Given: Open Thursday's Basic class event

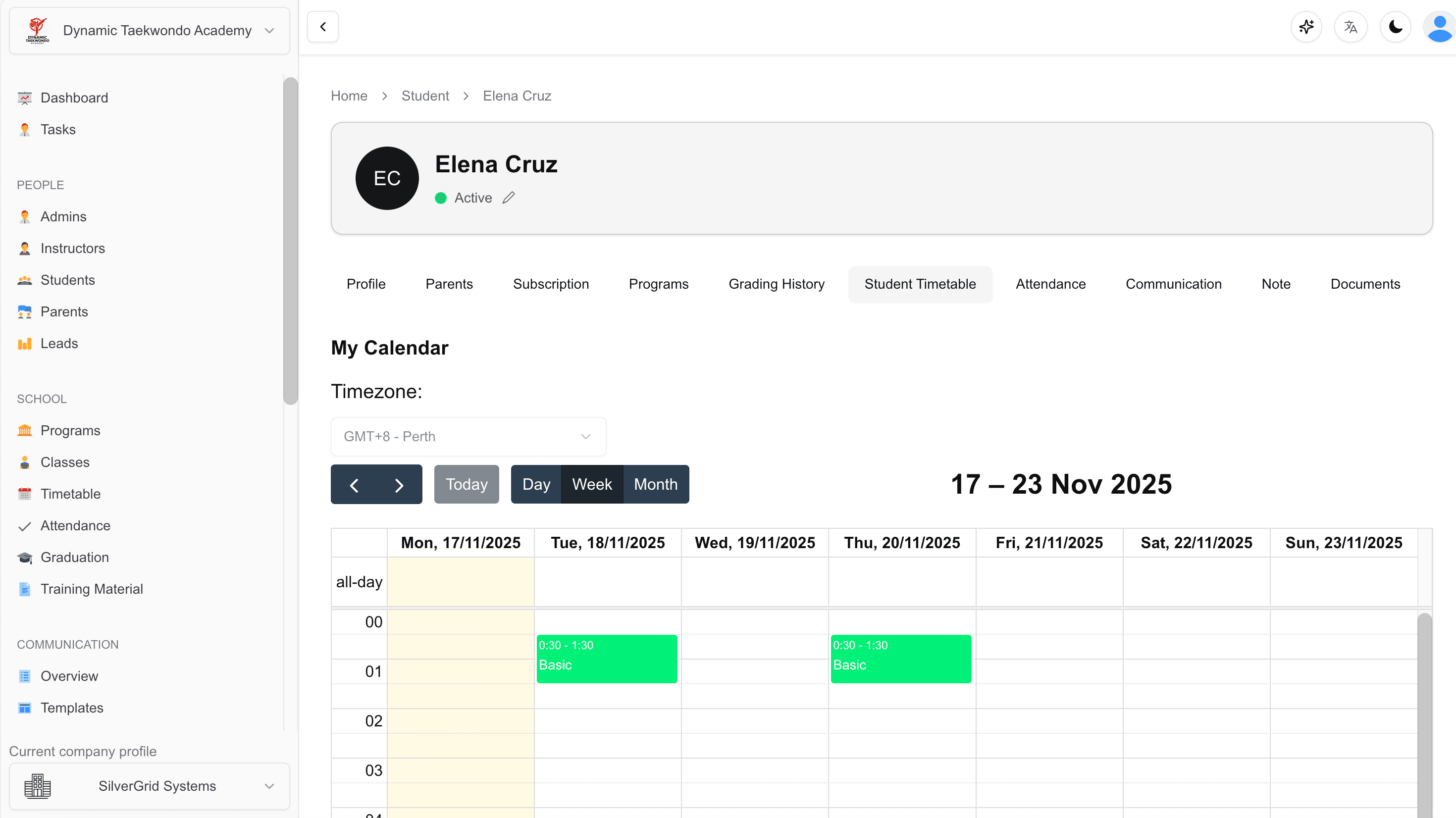Looking at the screenshot, I should coord(901,659).
